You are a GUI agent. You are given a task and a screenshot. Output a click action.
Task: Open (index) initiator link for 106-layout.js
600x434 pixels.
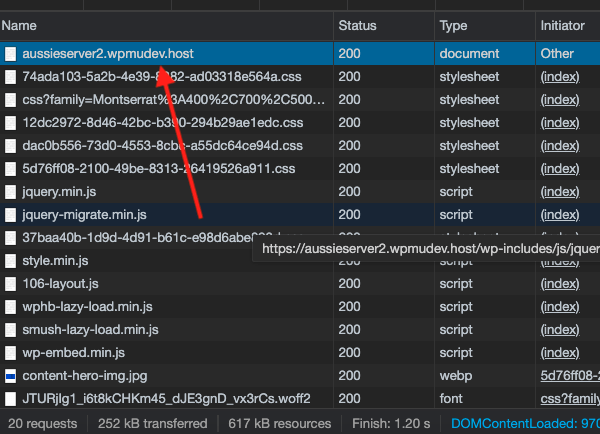click(560, 284)
